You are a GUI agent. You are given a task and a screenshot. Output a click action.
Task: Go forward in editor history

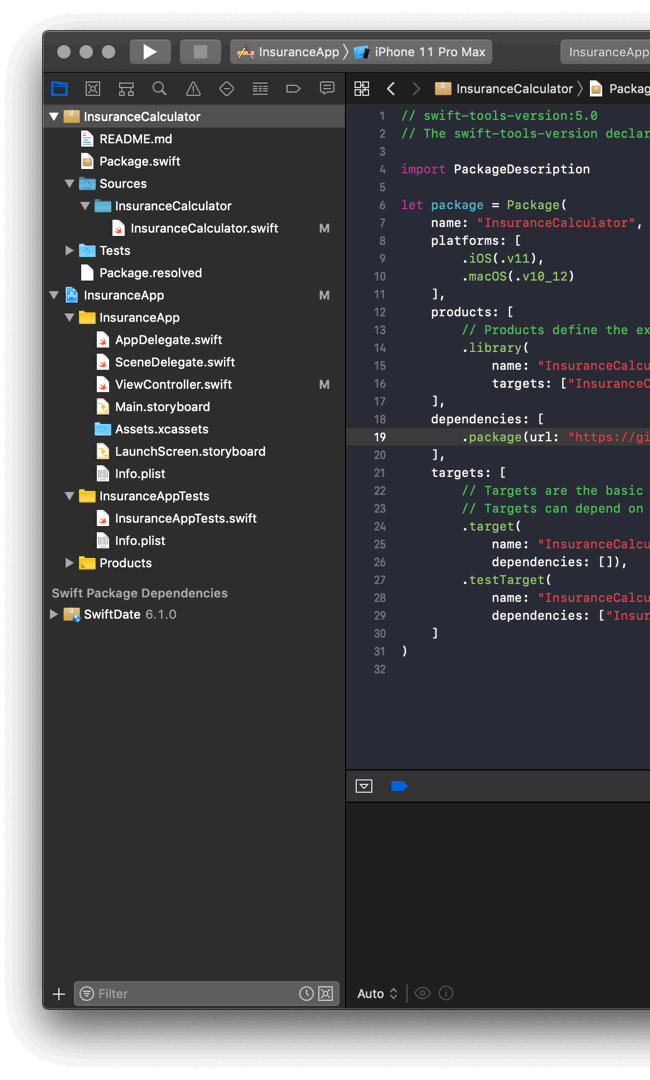[x=416, y=88]
